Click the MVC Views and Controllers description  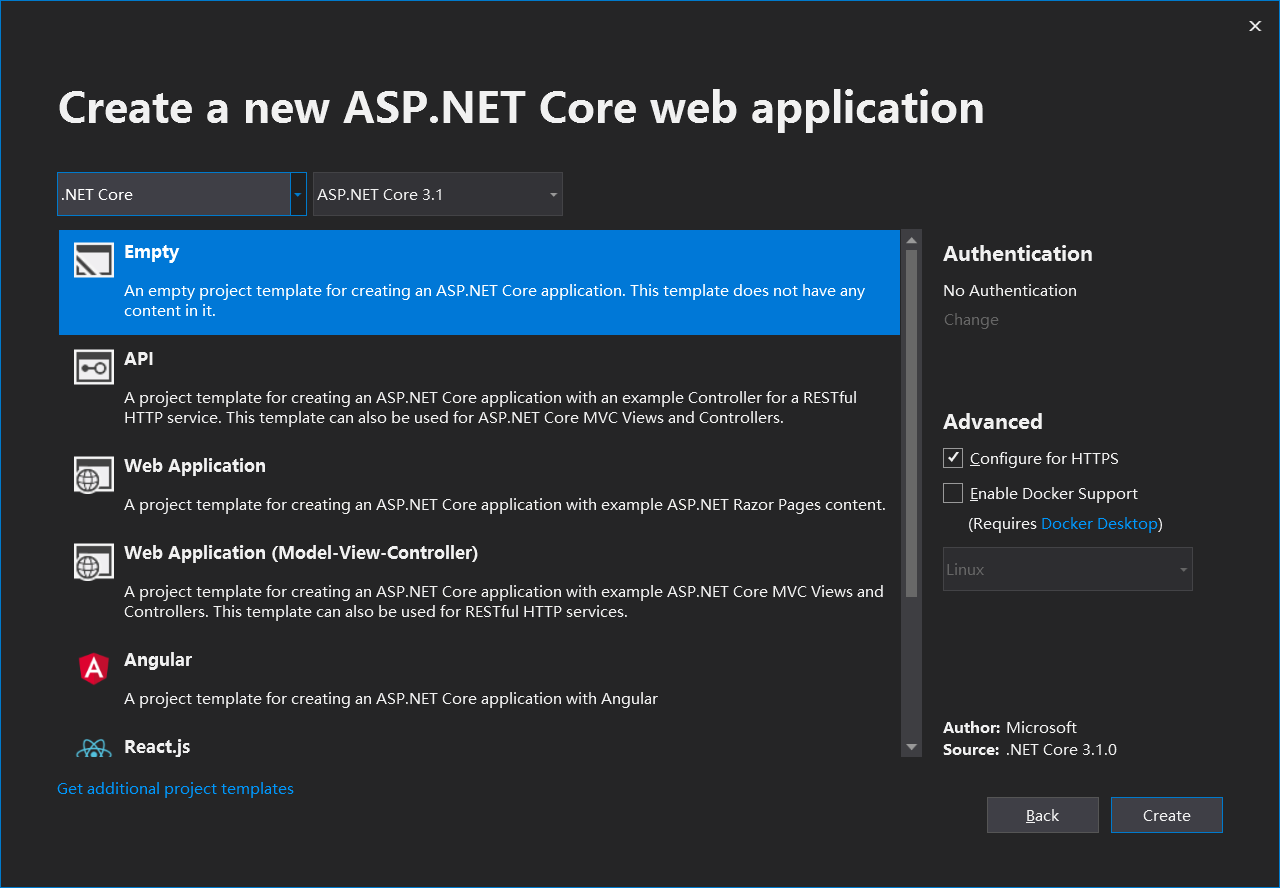point(504,601)
